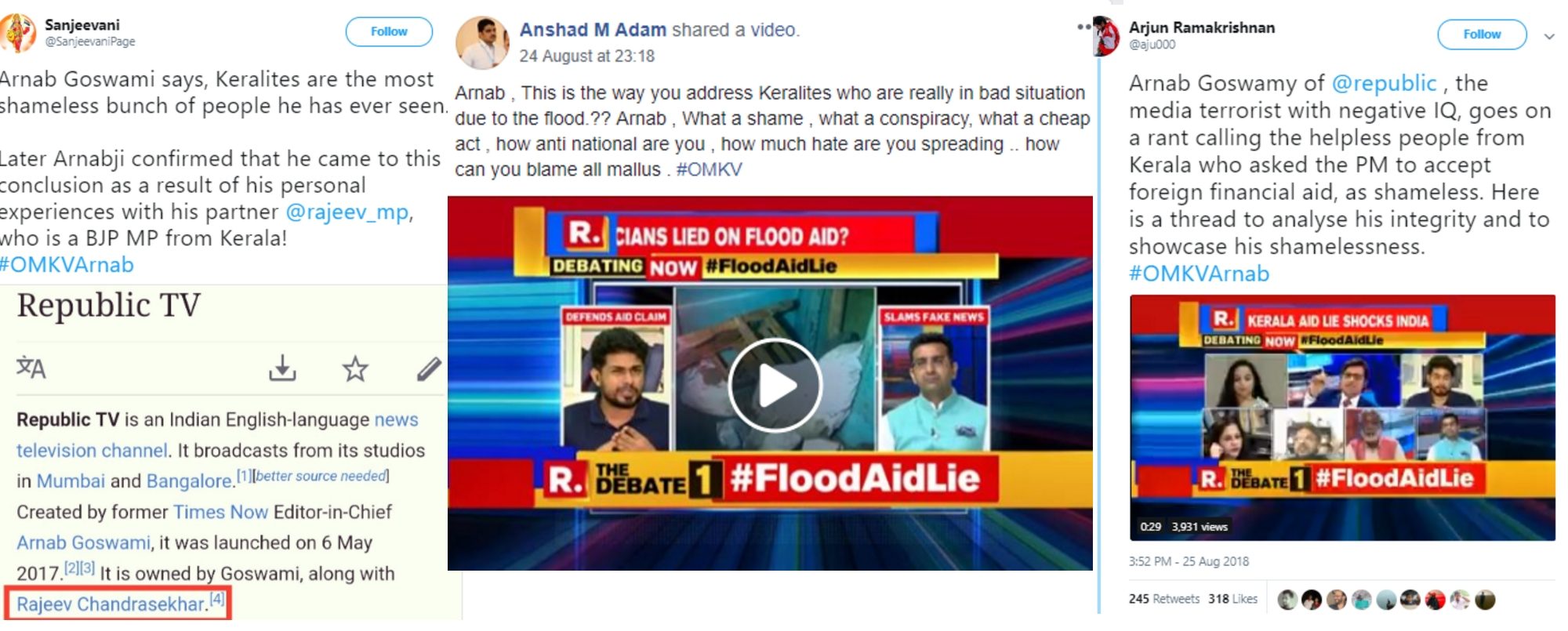The image size is (1568, 631).
Task: Follow Arjun Ramakrishnan
Action: [1482, 34]
